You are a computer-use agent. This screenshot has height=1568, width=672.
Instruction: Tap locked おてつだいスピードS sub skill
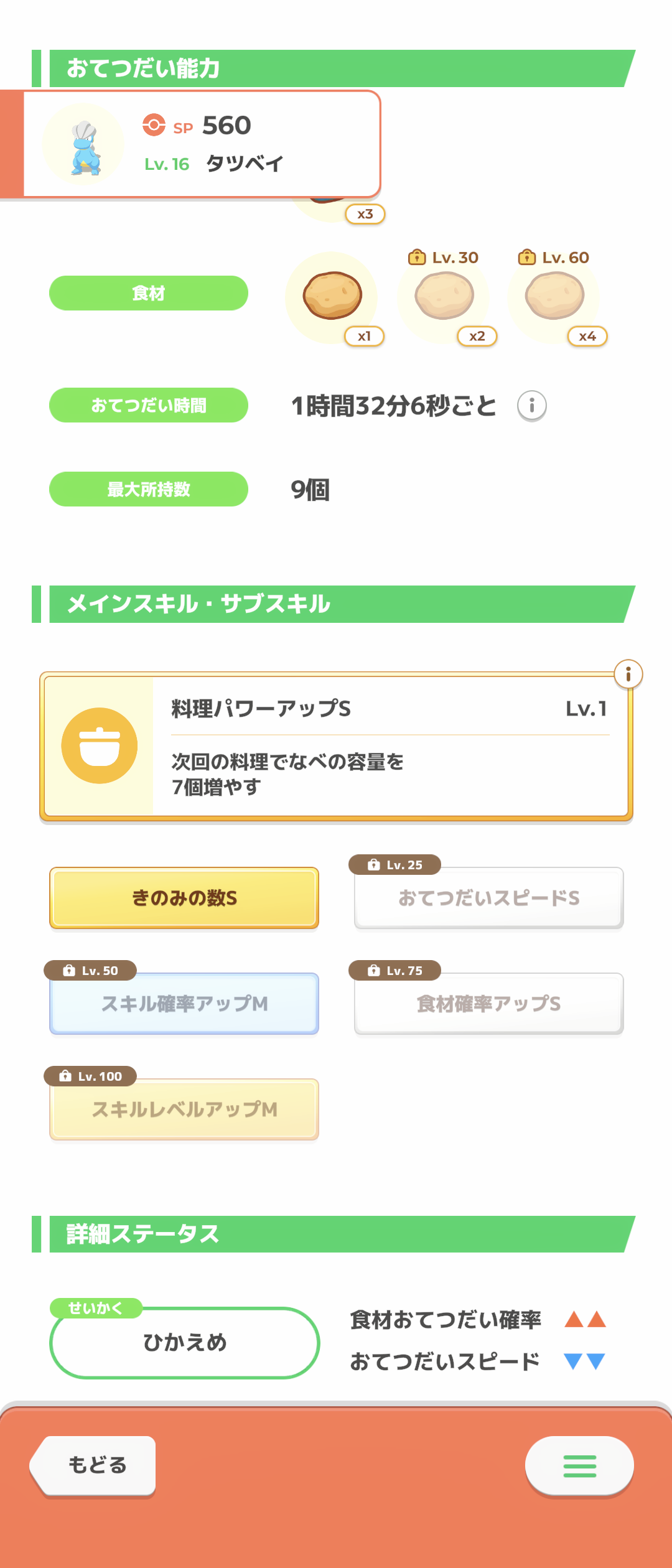point(488,898)
